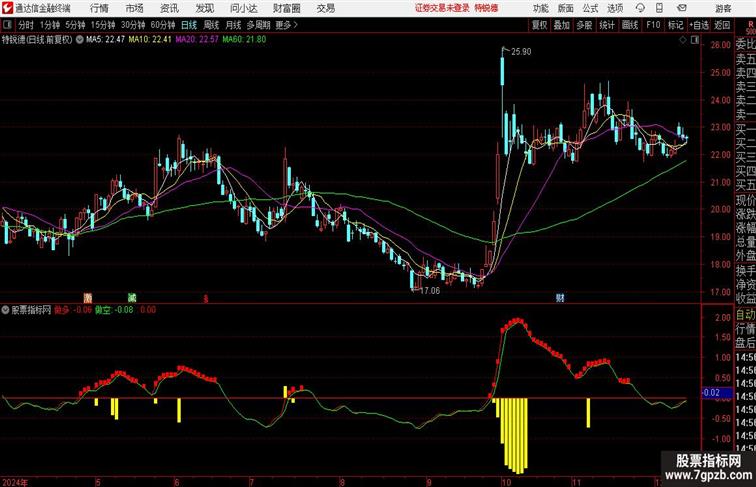Click the MA20: 22.57 indicator label
This screenshot has height=487, width=756.
197,40
